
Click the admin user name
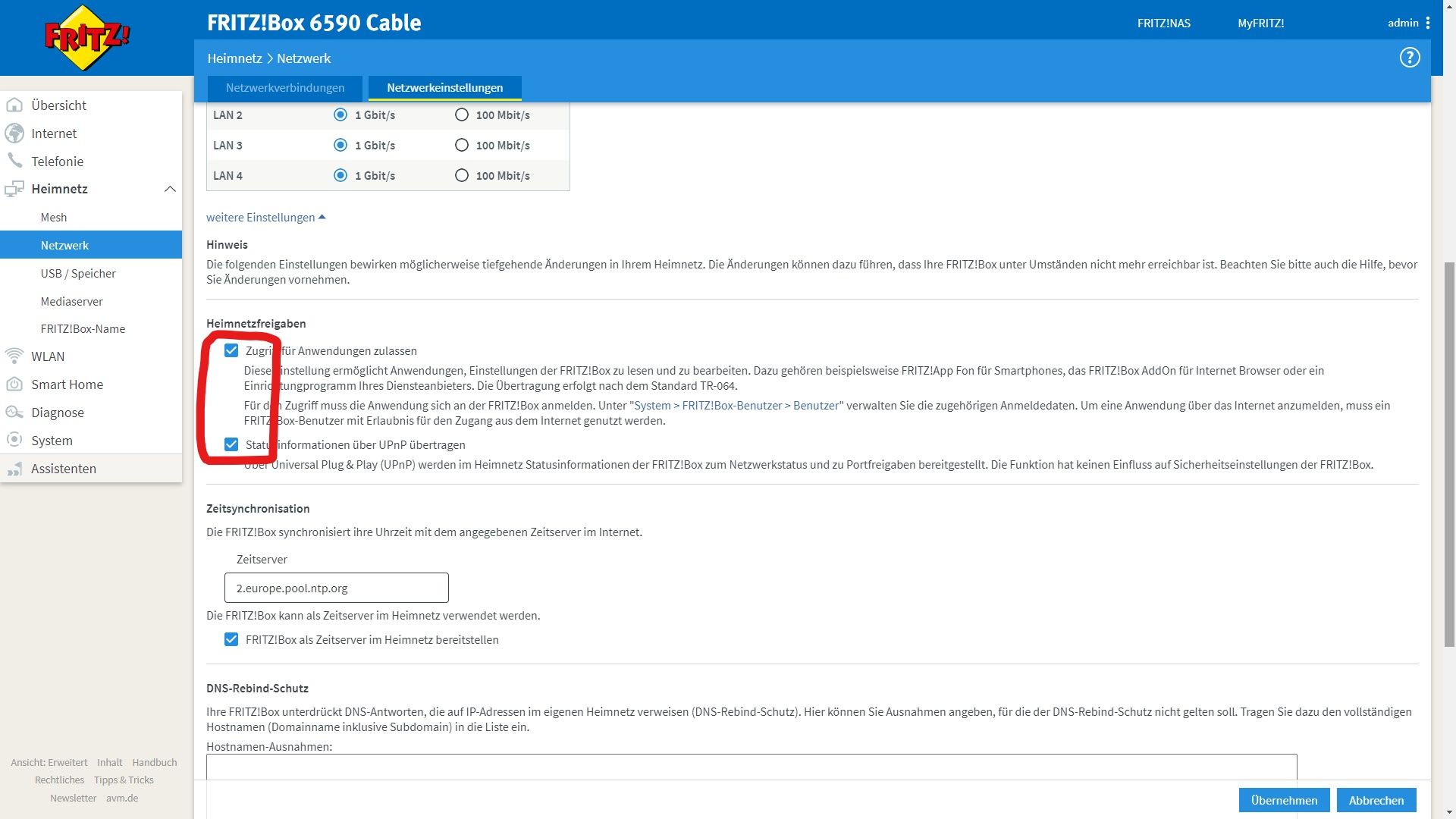[x=1403, y=23]
